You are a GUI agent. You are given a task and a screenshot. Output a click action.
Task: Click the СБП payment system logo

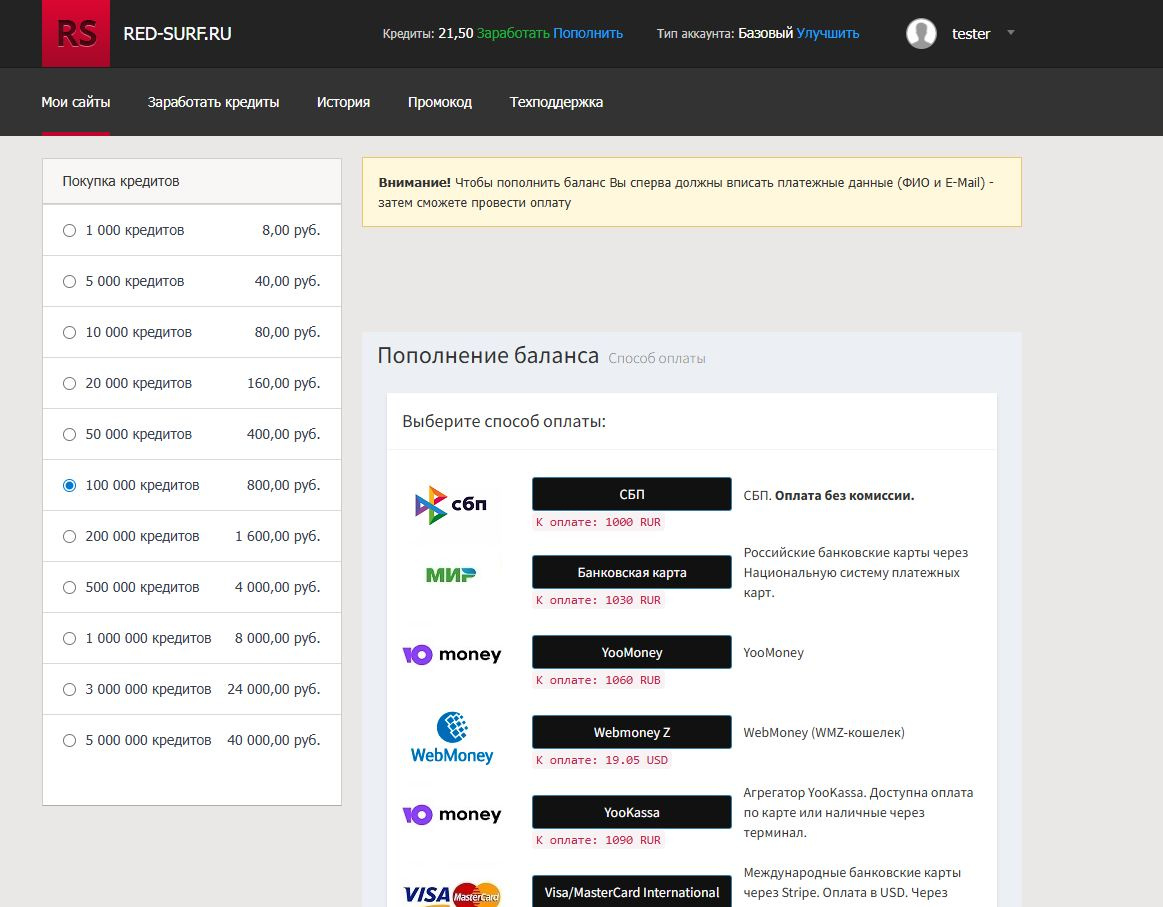(x=451, y=505)
